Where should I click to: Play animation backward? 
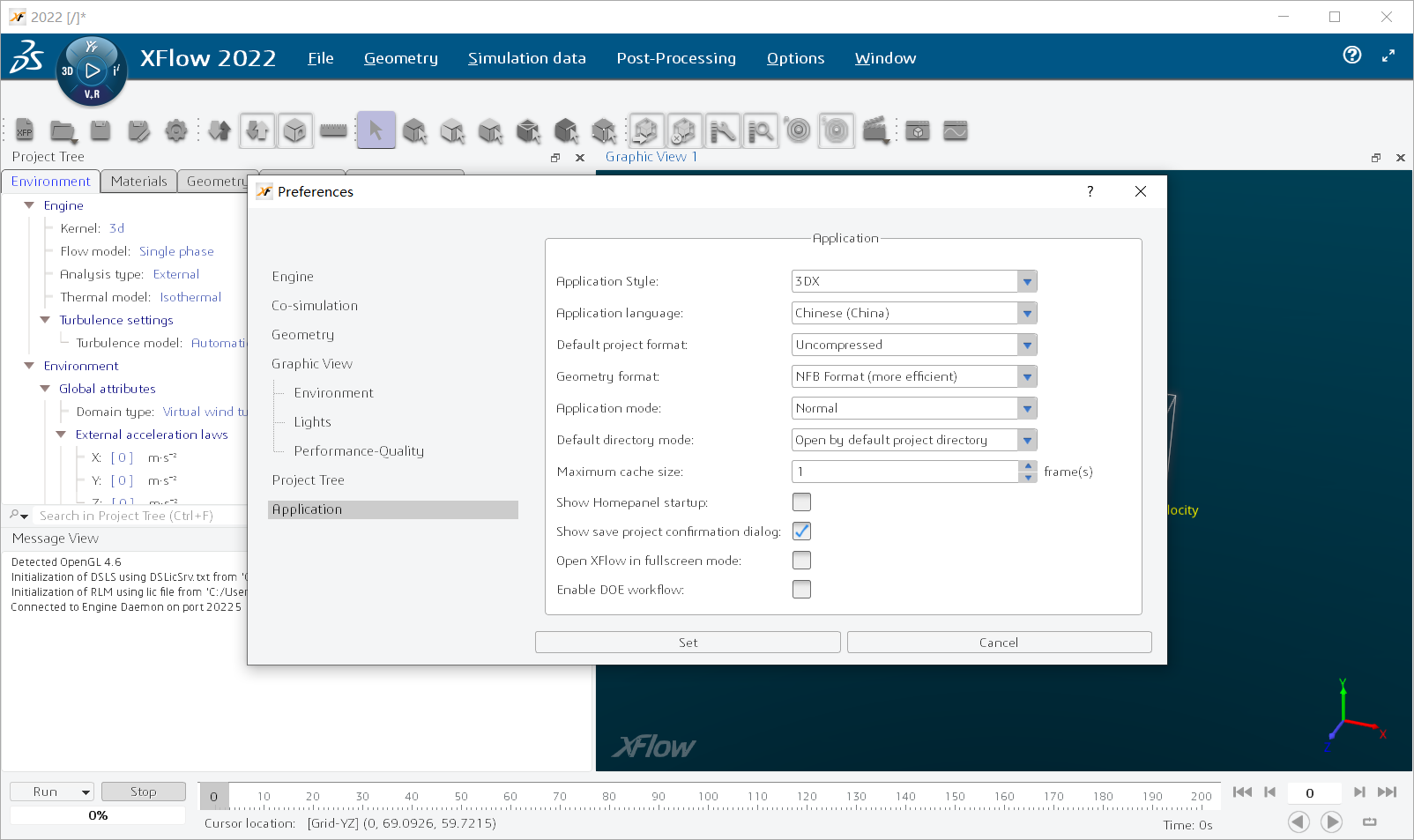1299,821
